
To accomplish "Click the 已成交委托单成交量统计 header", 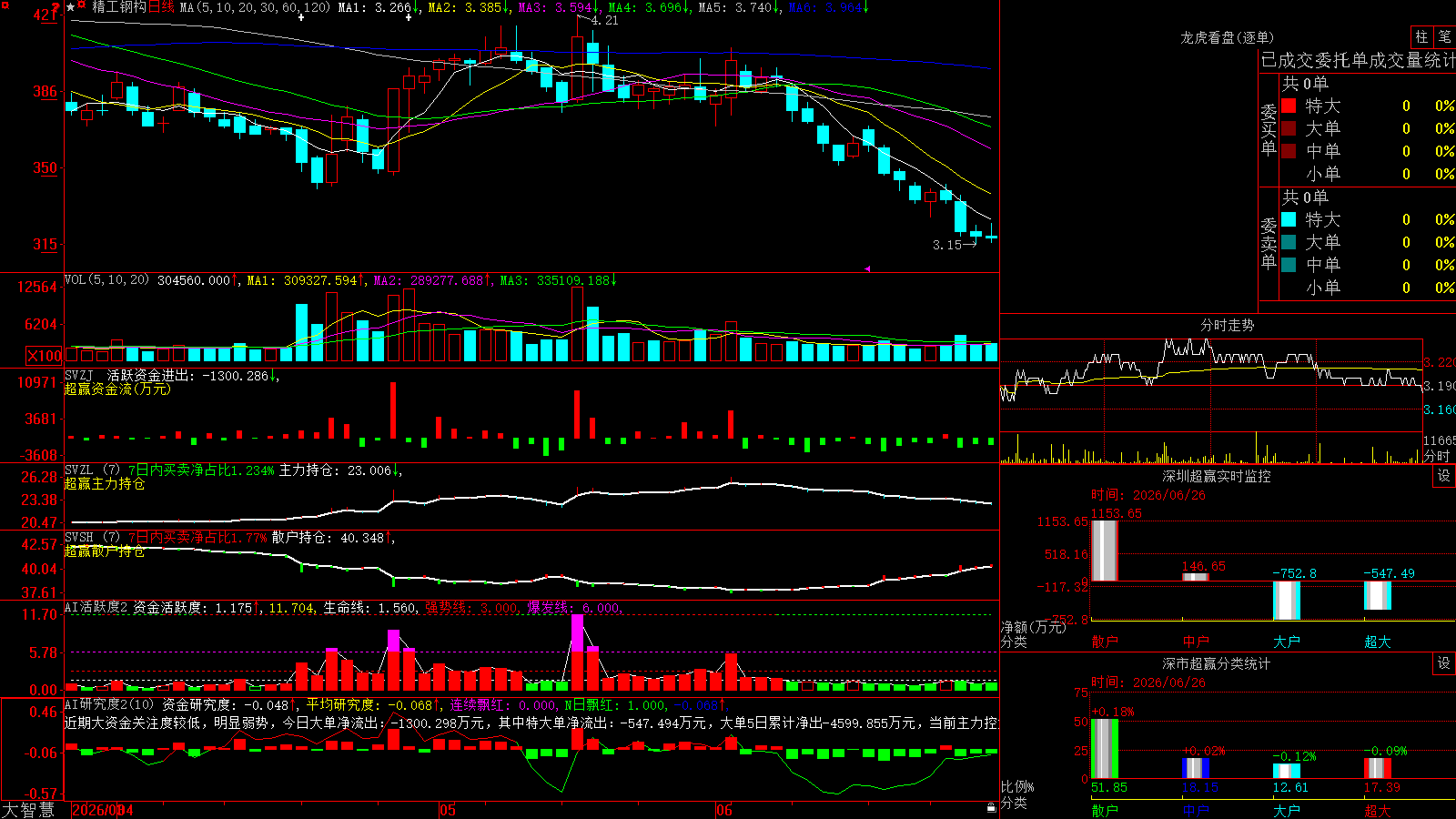I will pyautogui.click(x=1358, y=60).
